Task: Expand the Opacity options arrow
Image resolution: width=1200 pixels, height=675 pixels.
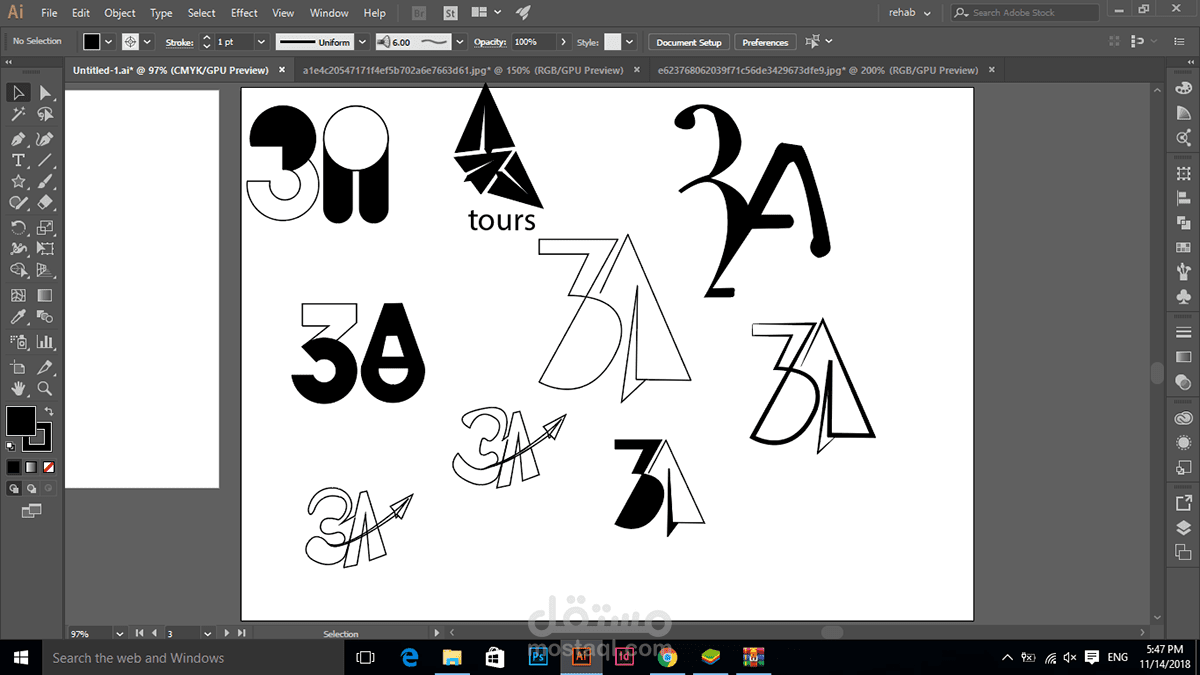Action: [564, 42]
